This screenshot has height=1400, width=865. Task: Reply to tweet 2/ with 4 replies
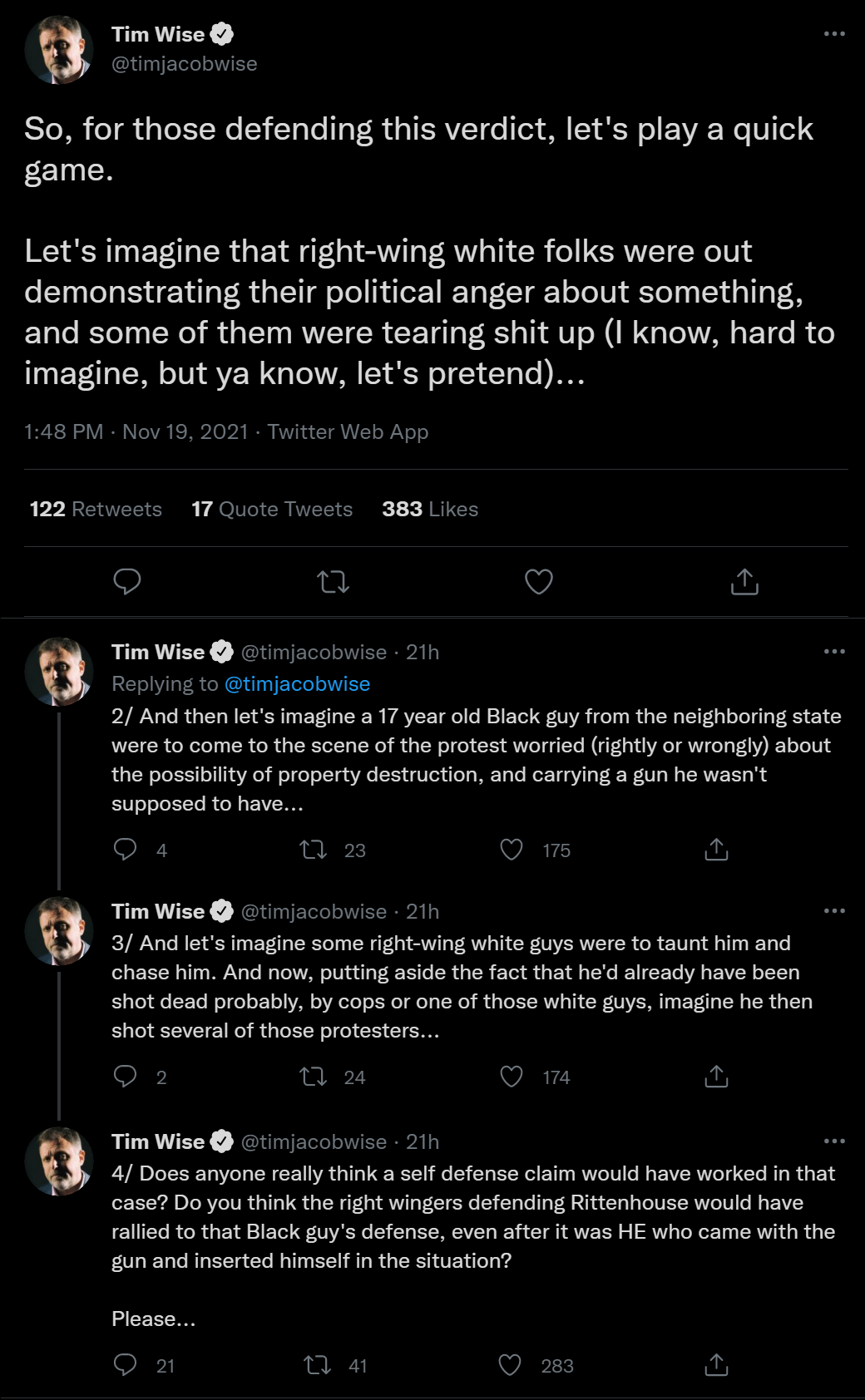point(125,849)
